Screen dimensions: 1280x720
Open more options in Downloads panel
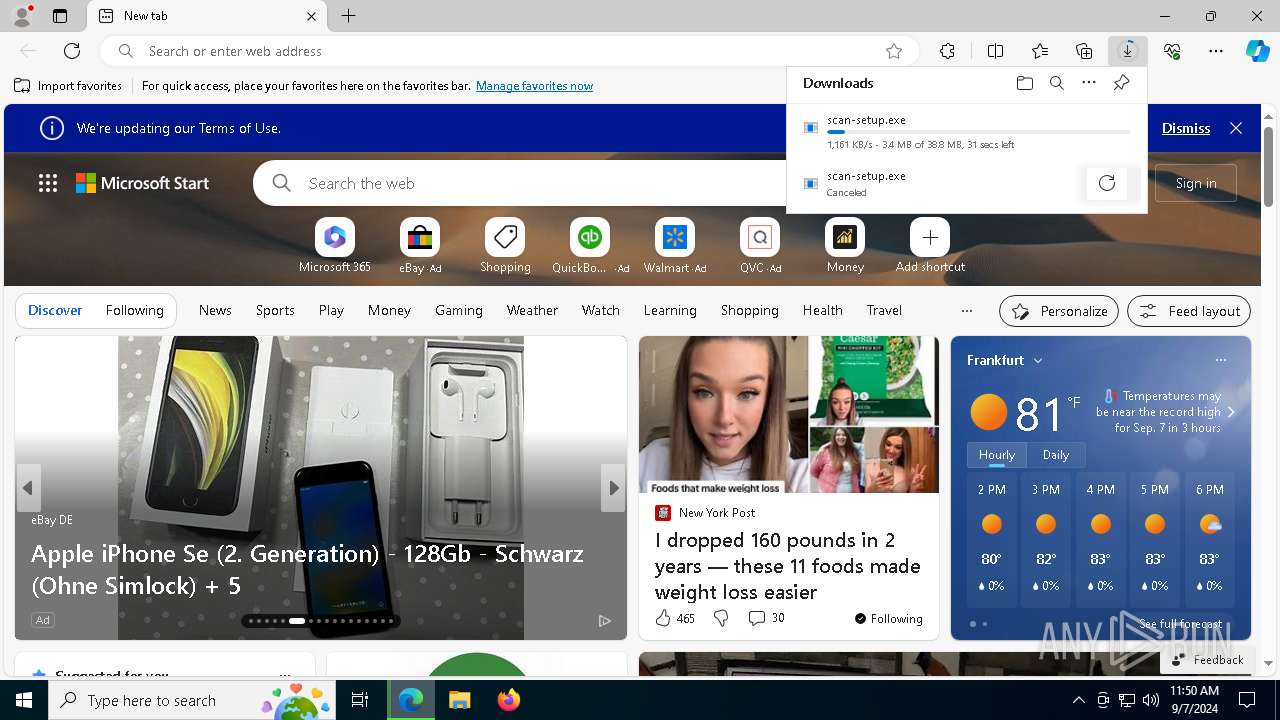[1089, 83]
